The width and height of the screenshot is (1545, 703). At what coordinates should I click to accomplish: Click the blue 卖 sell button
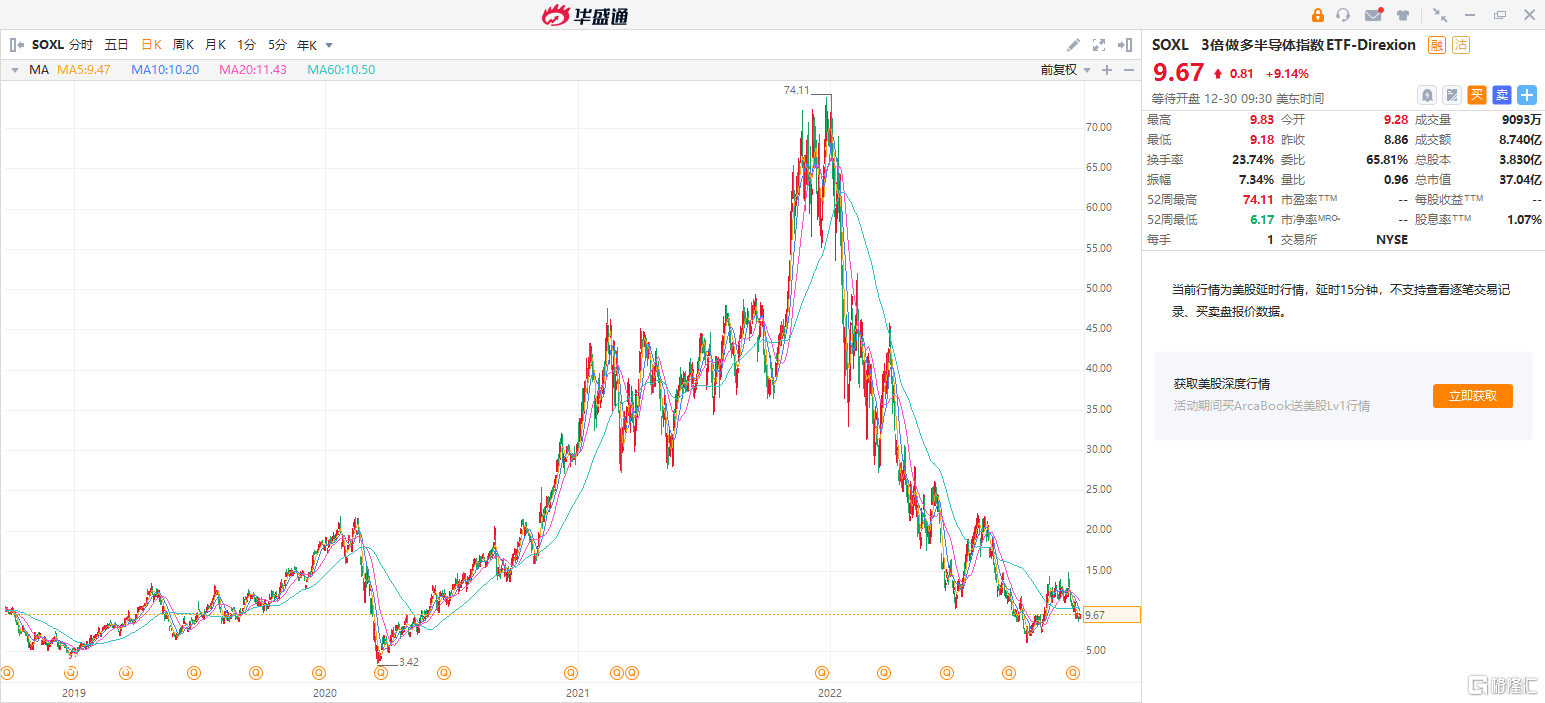pyautogui.click(x=1502, y=95)
